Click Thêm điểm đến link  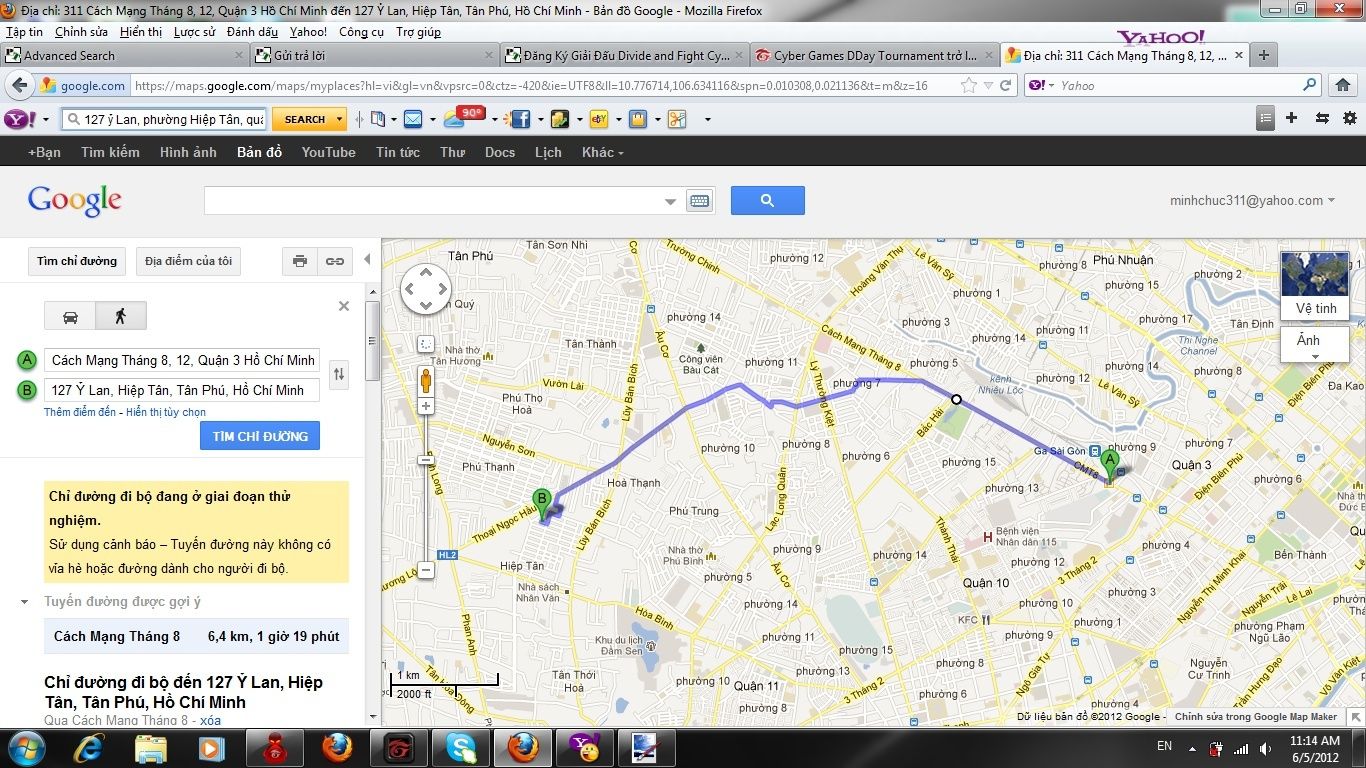[x=80, y=412]
